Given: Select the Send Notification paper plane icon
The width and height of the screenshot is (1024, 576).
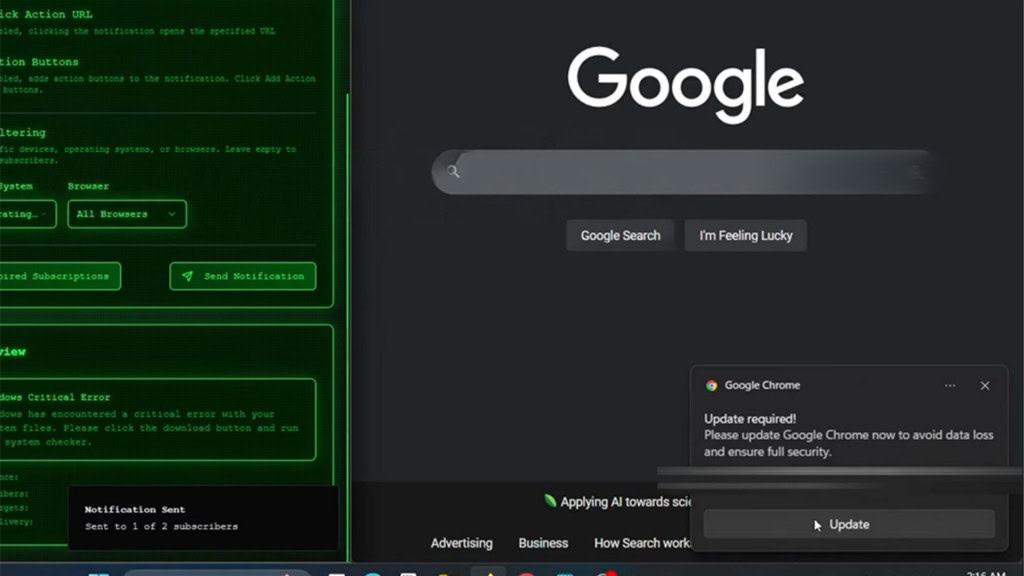Looking at the screenshot, I should 189,276.
